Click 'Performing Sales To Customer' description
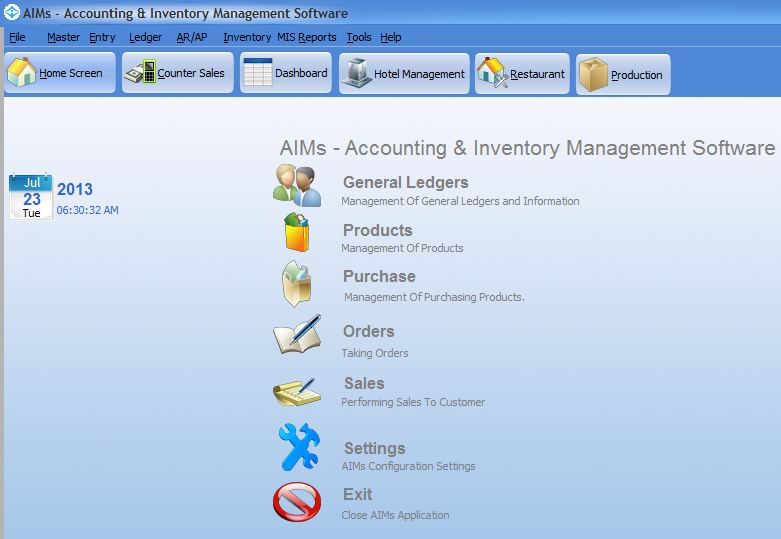The image size is (781, 539). (413, 402)
